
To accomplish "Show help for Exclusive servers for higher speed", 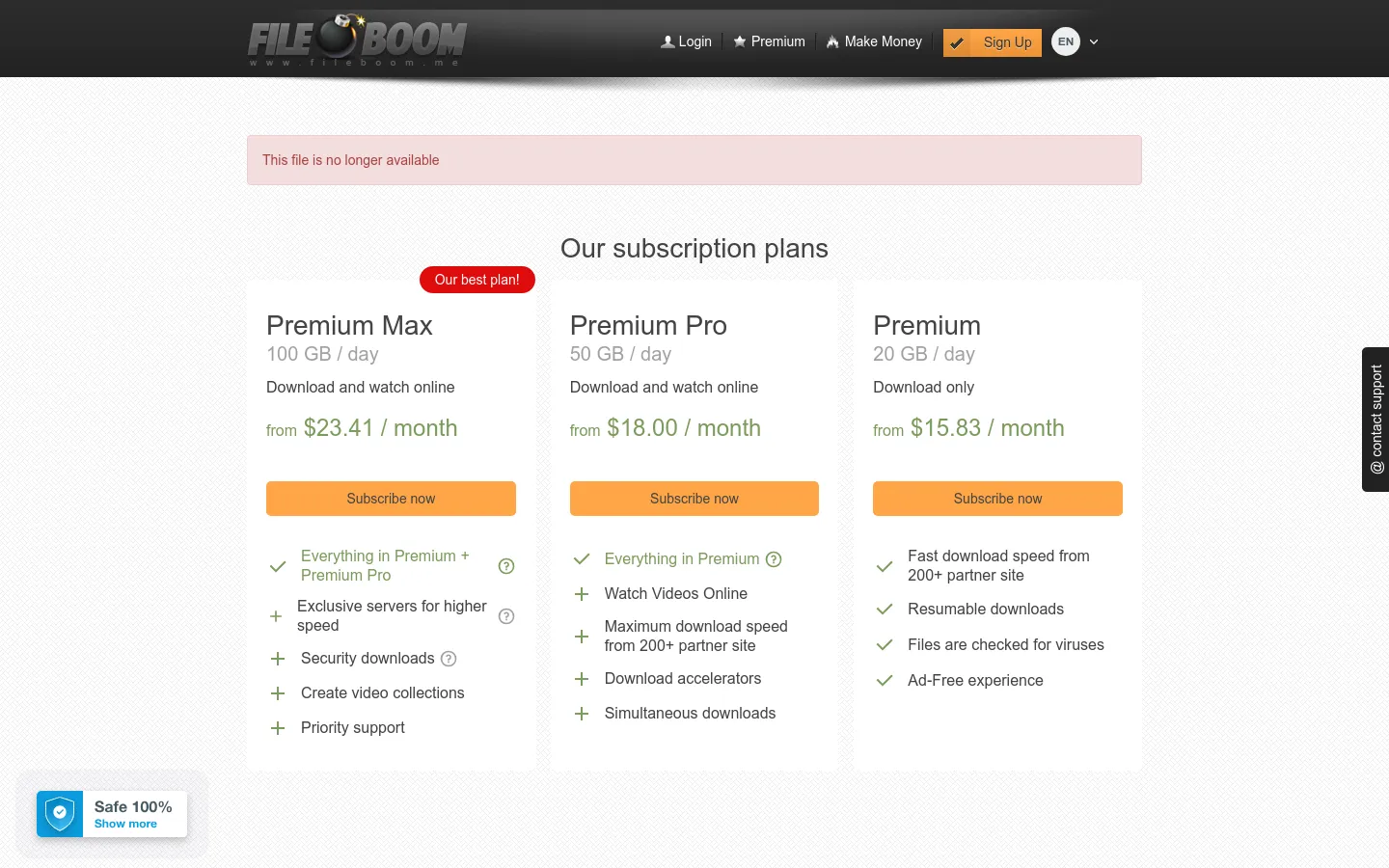I will pos(506,616).
